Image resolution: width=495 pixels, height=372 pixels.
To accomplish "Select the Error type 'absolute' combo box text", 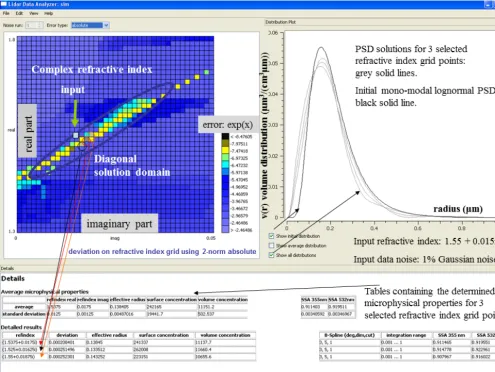I will (x=87, y=25).
